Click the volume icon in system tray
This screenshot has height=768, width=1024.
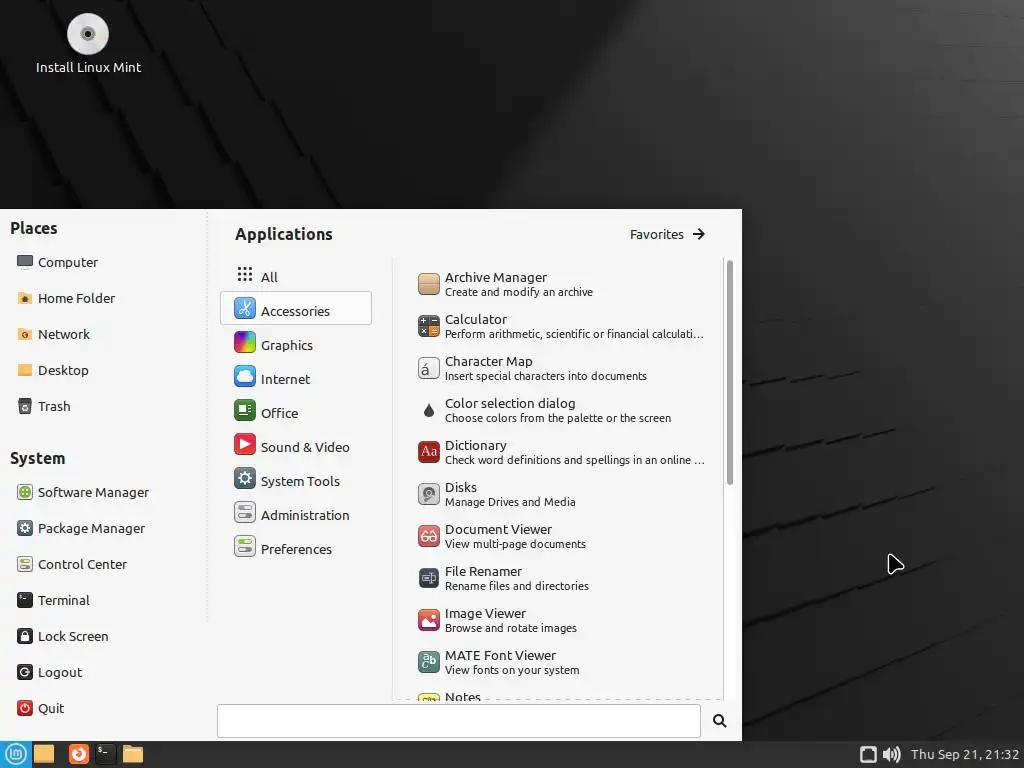(891, 755)
